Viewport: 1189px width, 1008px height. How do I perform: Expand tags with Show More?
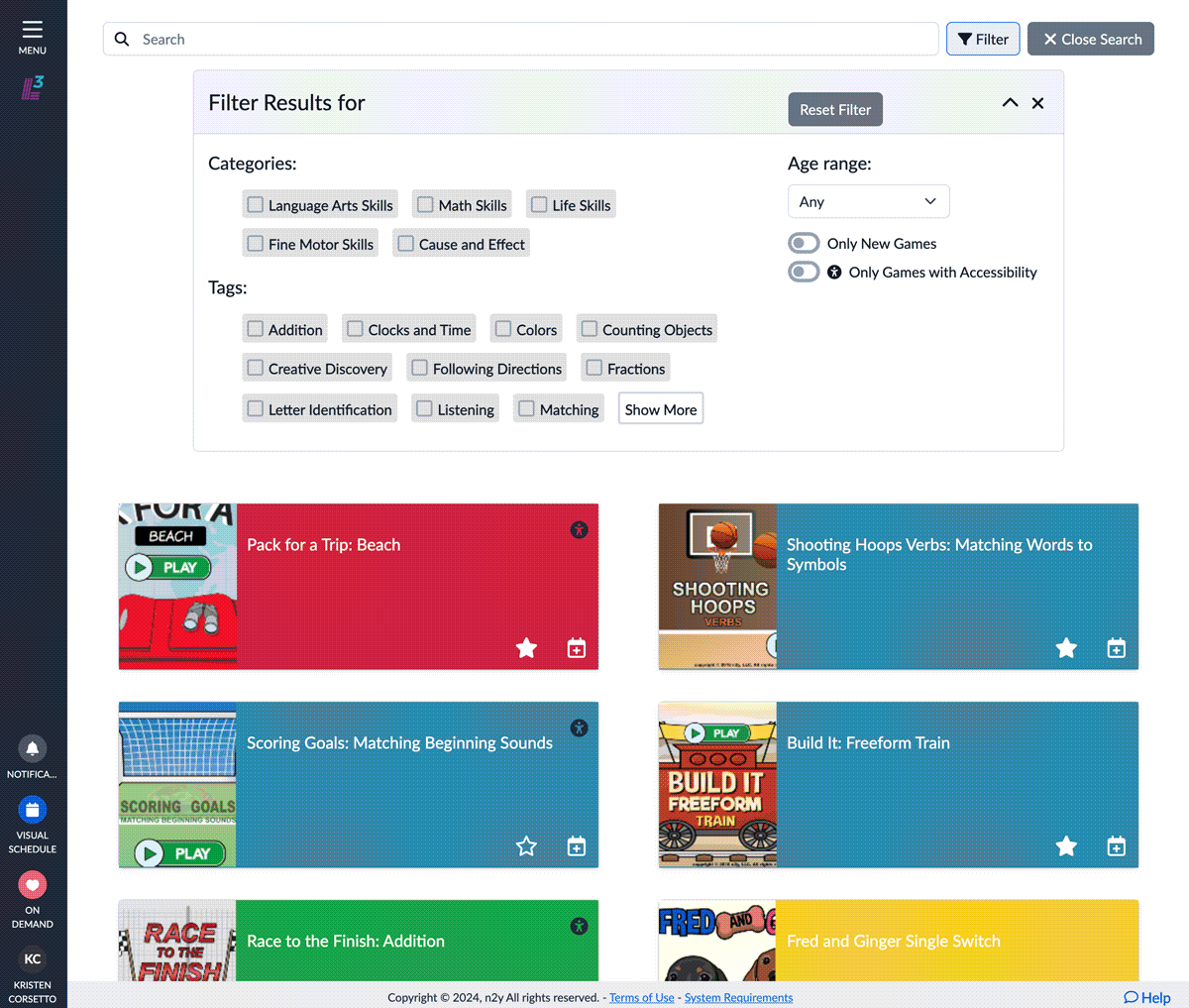(x=661, y=408)
